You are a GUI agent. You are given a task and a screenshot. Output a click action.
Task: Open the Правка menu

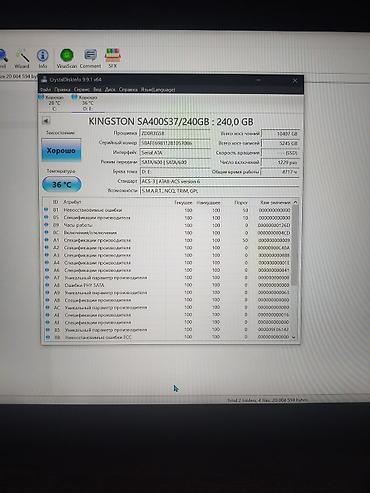click(x=62, y=90)
